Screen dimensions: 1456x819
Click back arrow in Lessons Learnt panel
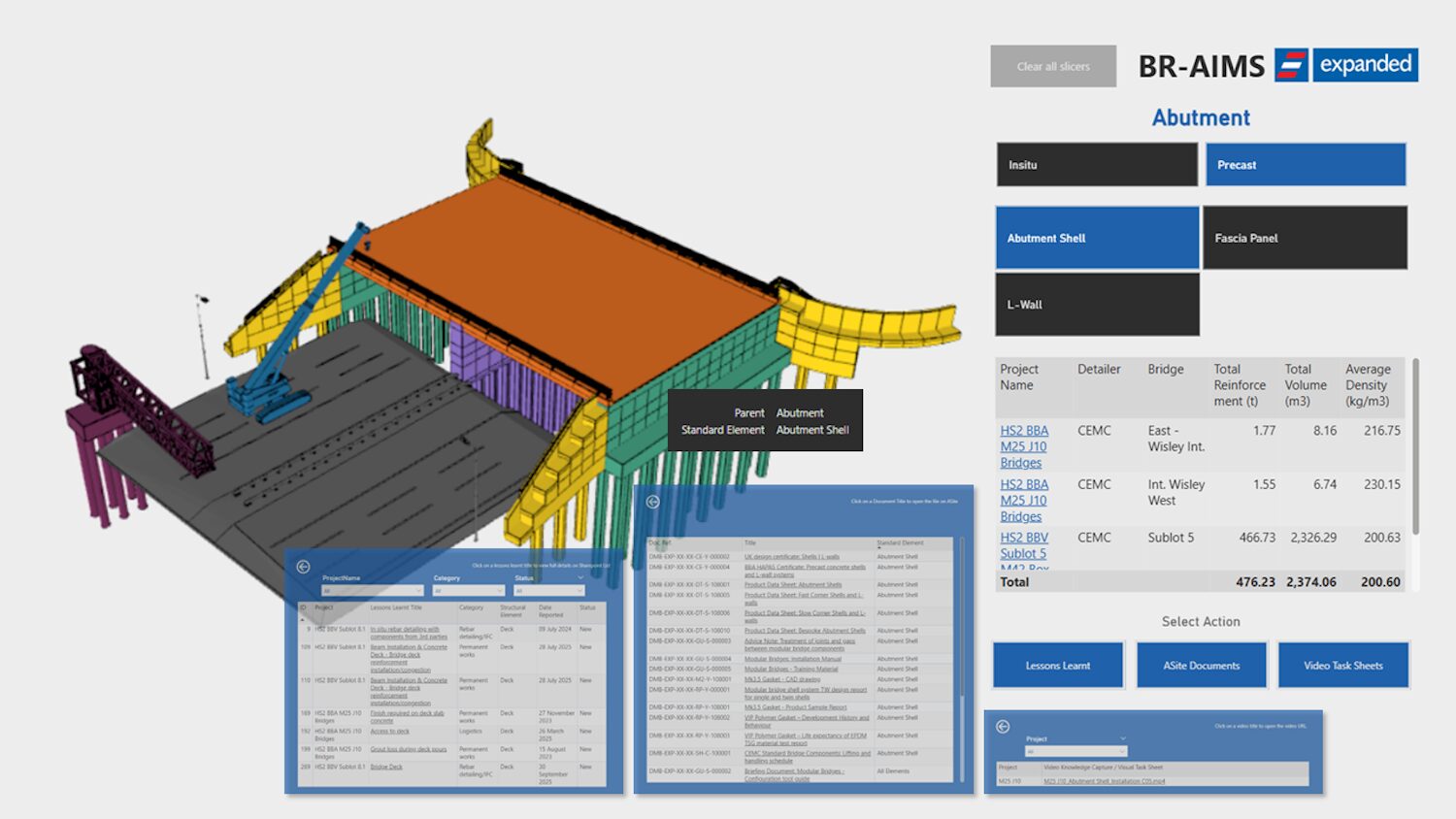(x=303, y=567)
